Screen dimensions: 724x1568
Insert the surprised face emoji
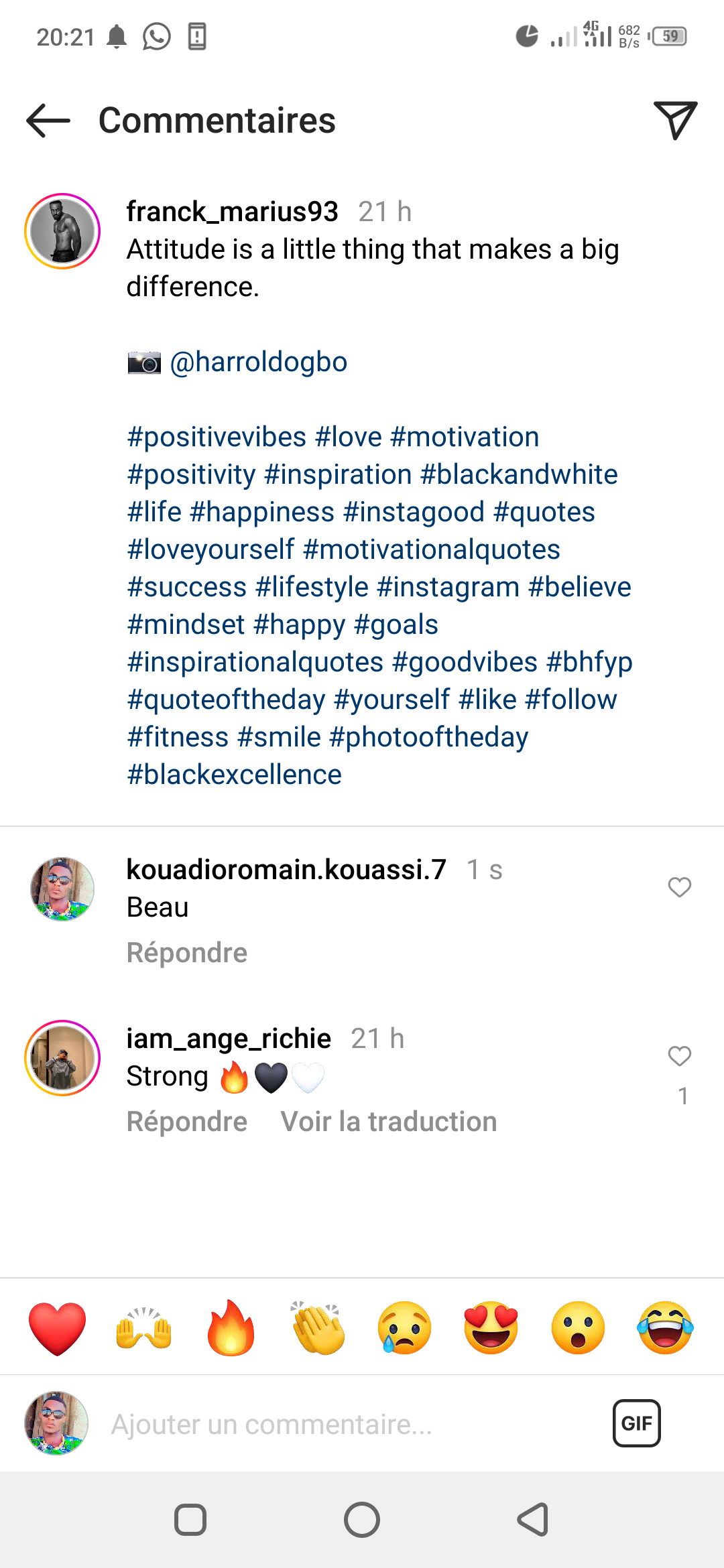[x=578, y=1328]
